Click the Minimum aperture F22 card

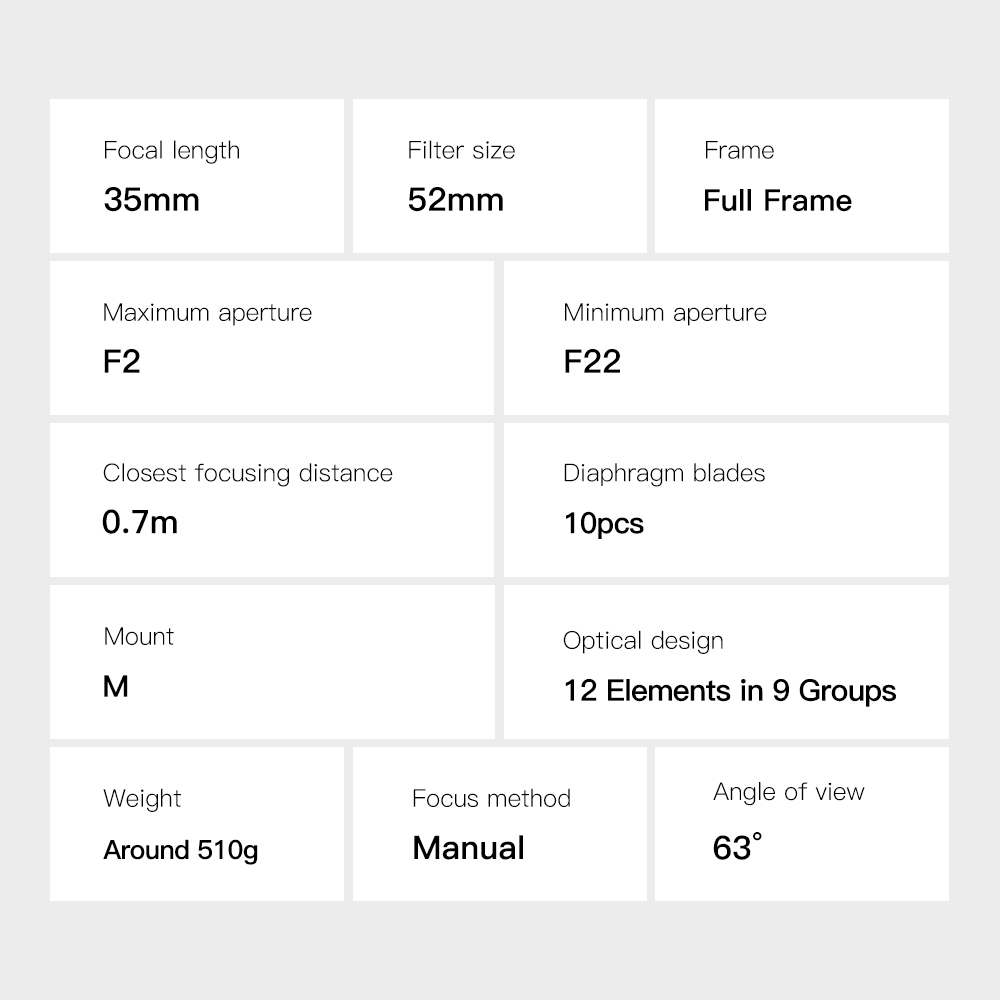726,338
